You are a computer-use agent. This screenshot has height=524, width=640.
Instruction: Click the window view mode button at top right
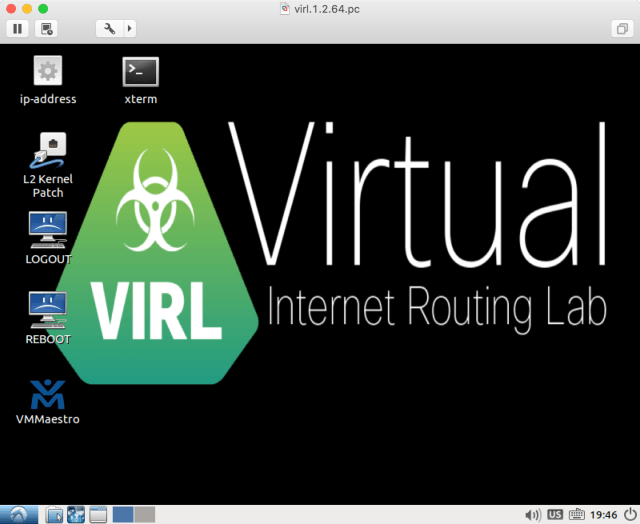(x=622, y=29)
